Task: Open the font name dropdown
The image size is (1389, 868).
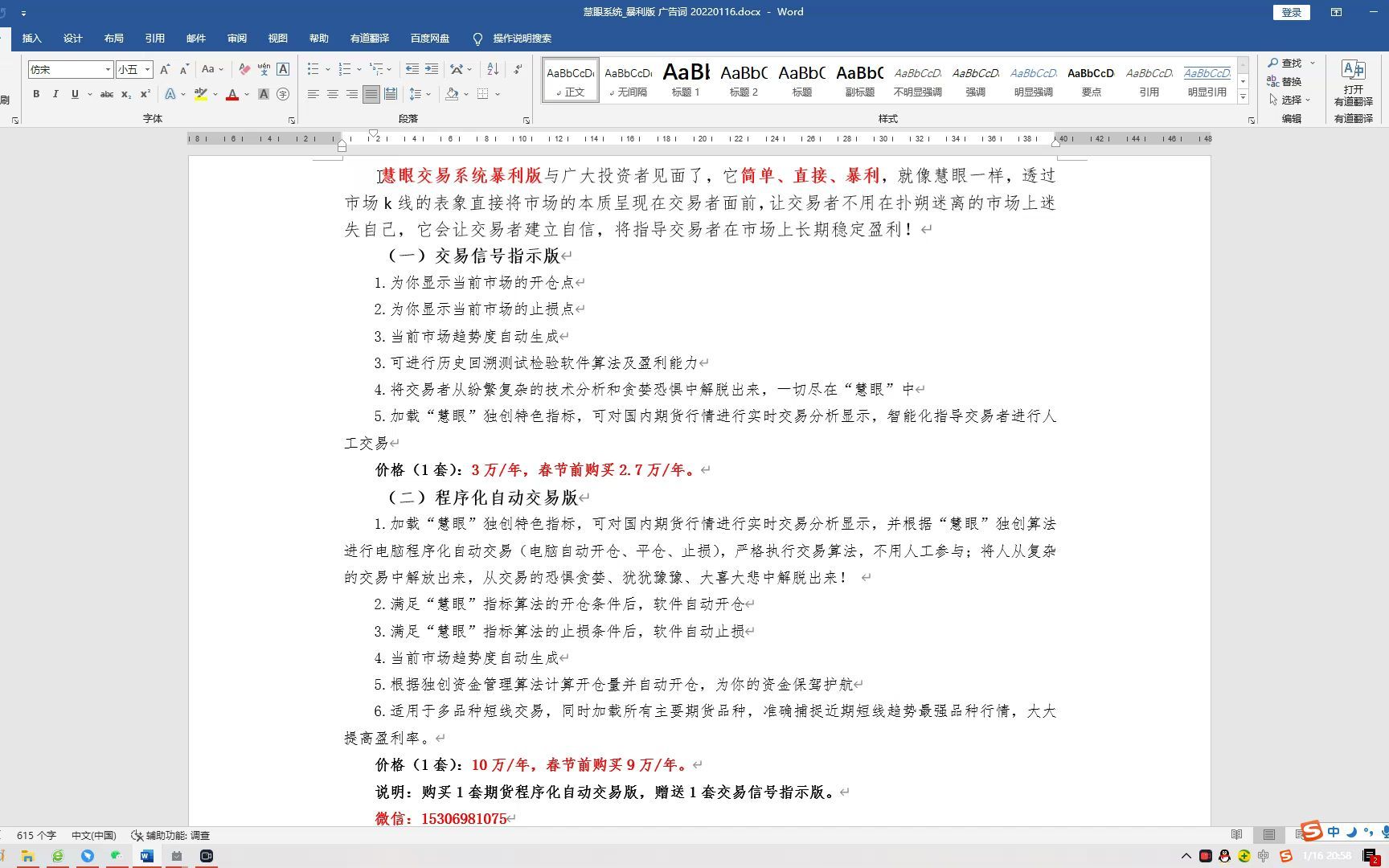Action: click(108, 70)
